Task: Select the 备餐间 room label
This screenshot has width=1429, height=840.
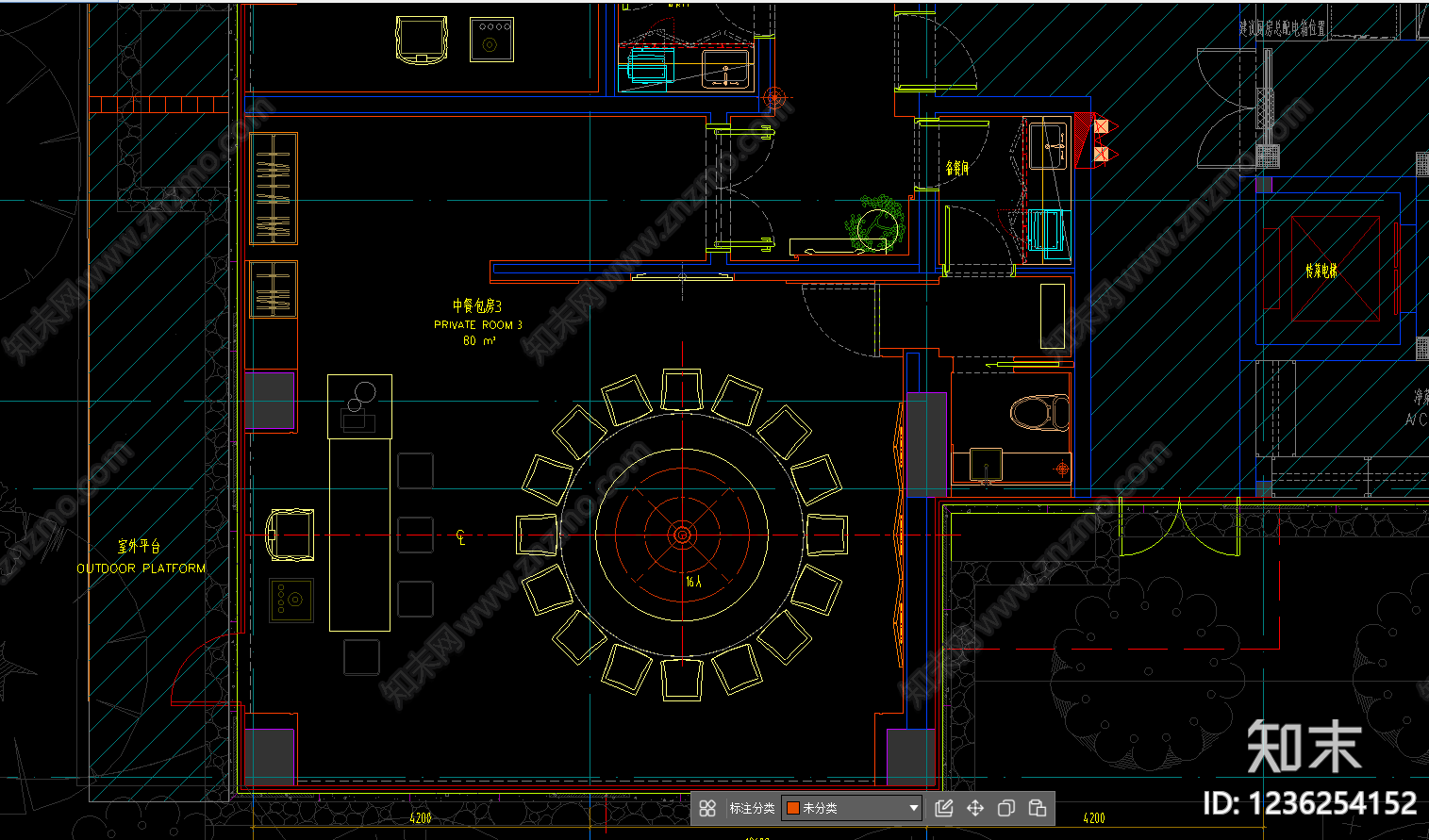Action: point(957,168)
